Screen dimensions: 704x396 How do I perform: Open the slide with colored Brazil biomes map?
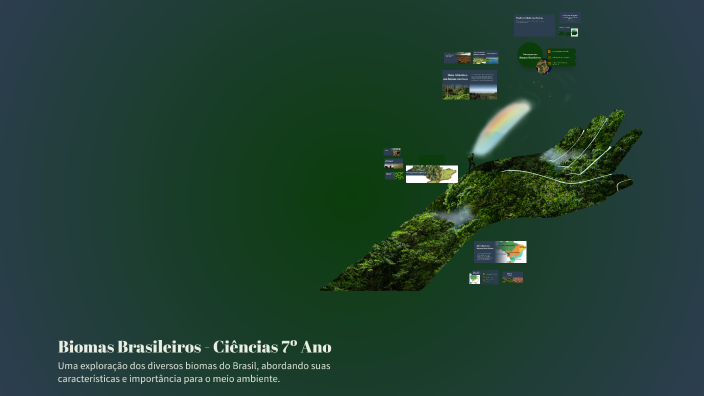[500, 252]
